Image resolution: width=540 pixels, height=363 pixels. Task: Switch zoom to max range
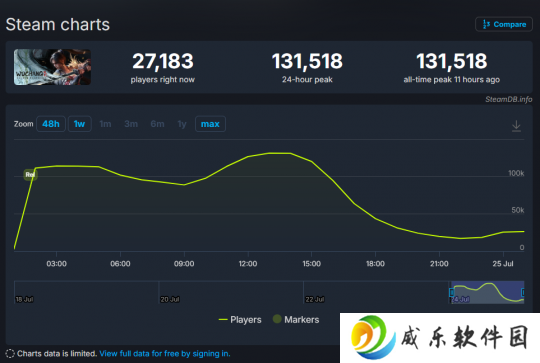[x=210, y=124]
